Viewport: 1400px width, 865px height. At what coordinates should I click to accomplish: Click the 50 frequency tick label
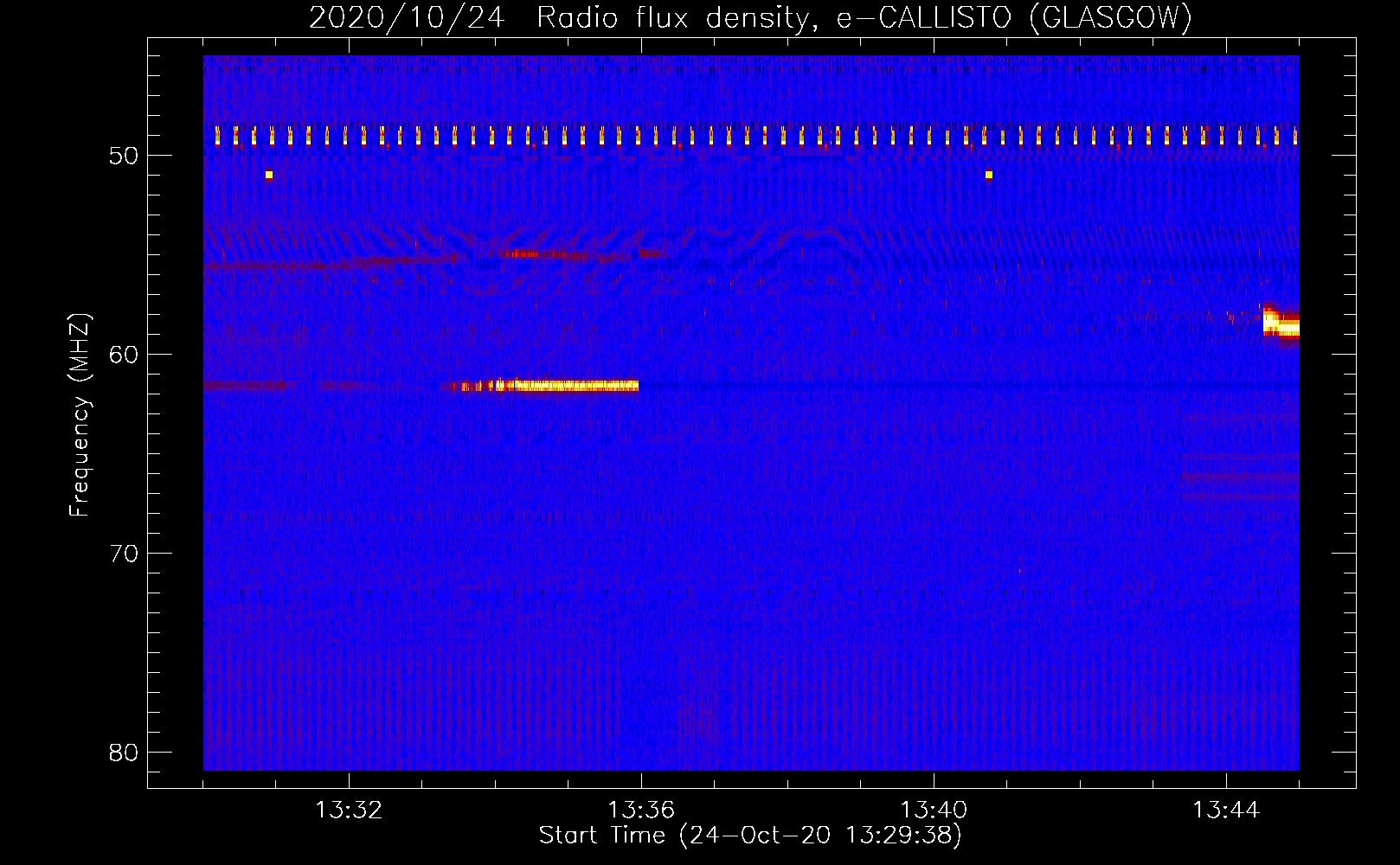click(125, 156)
